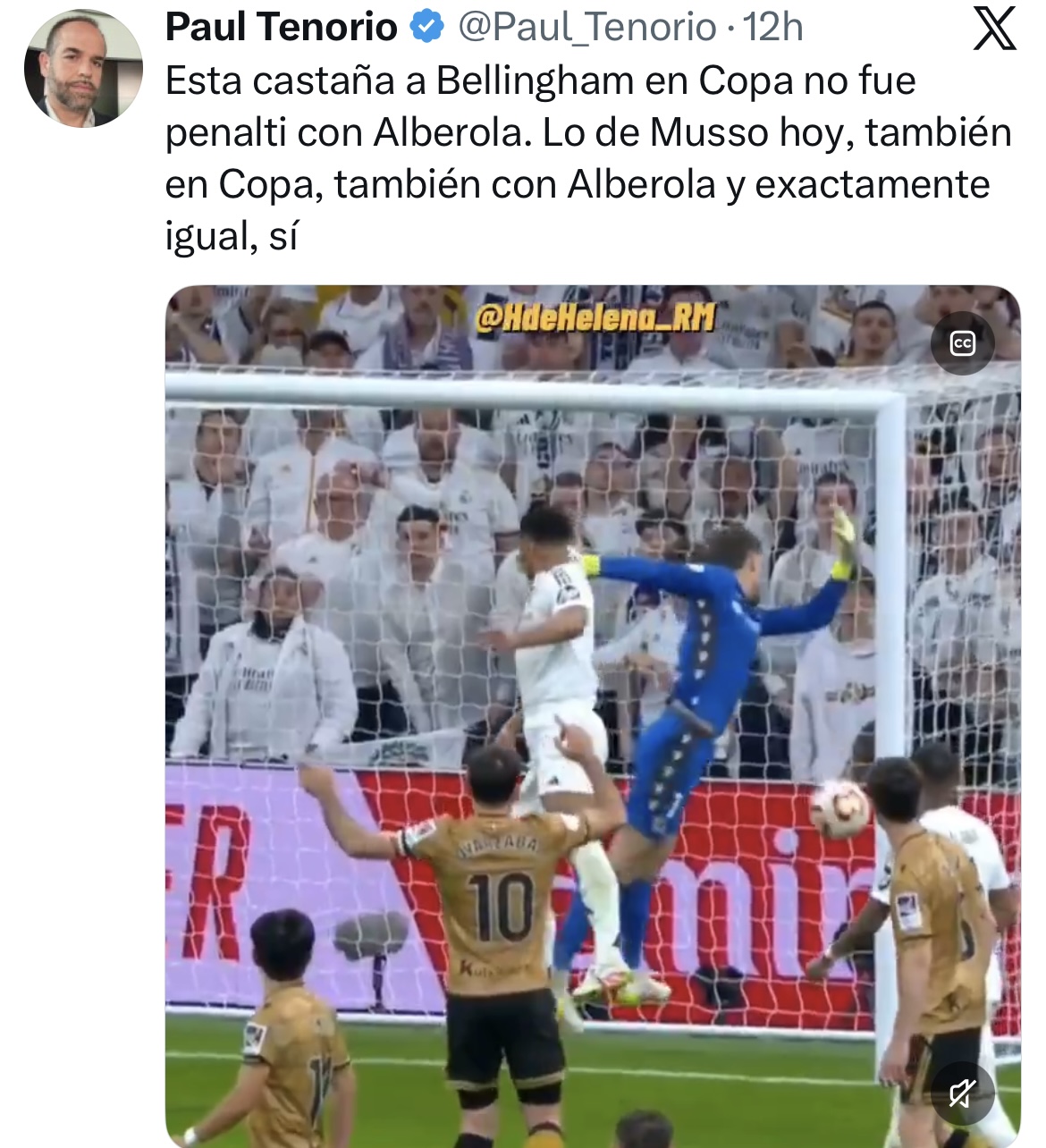Click the X logo icon
The width and height of the screenshot is (1046, 1148).
(x=994, y=29)
